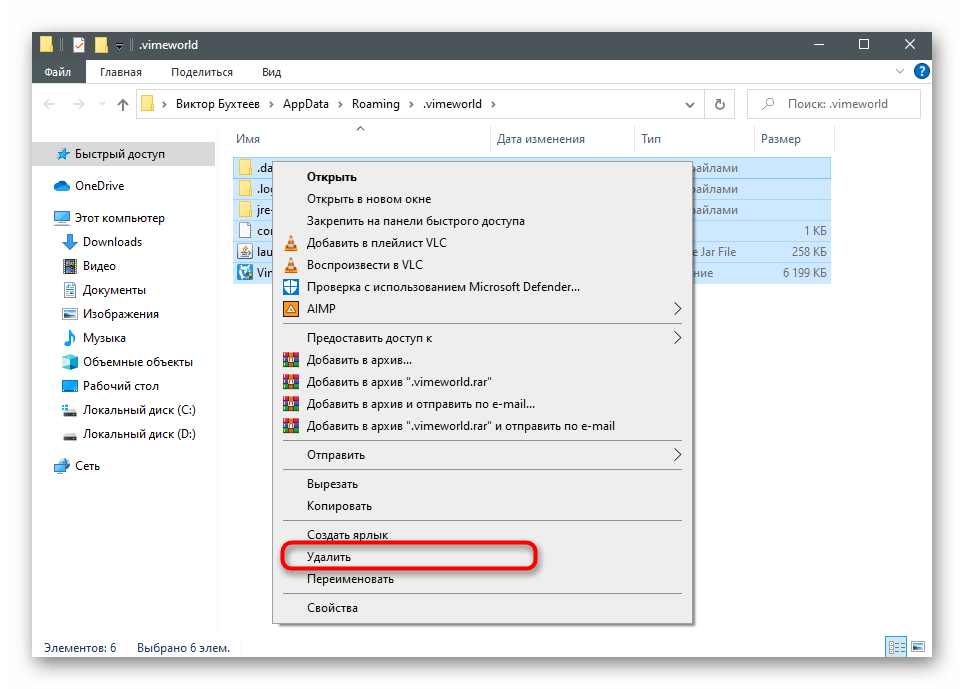The image size is (964, 689).
Task: Open Рабочий стол in sidebar
Action: (x=120, y=386)
